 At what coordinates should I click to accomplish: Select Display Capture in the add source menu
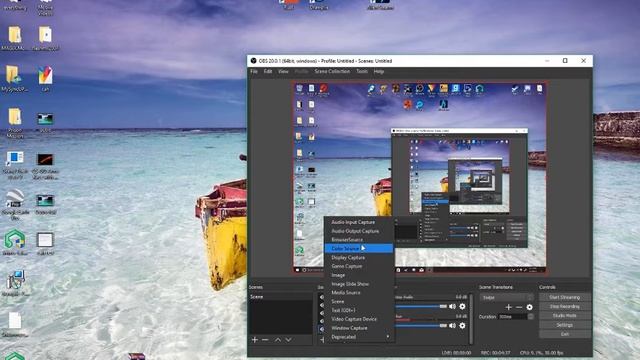(359, 258)
